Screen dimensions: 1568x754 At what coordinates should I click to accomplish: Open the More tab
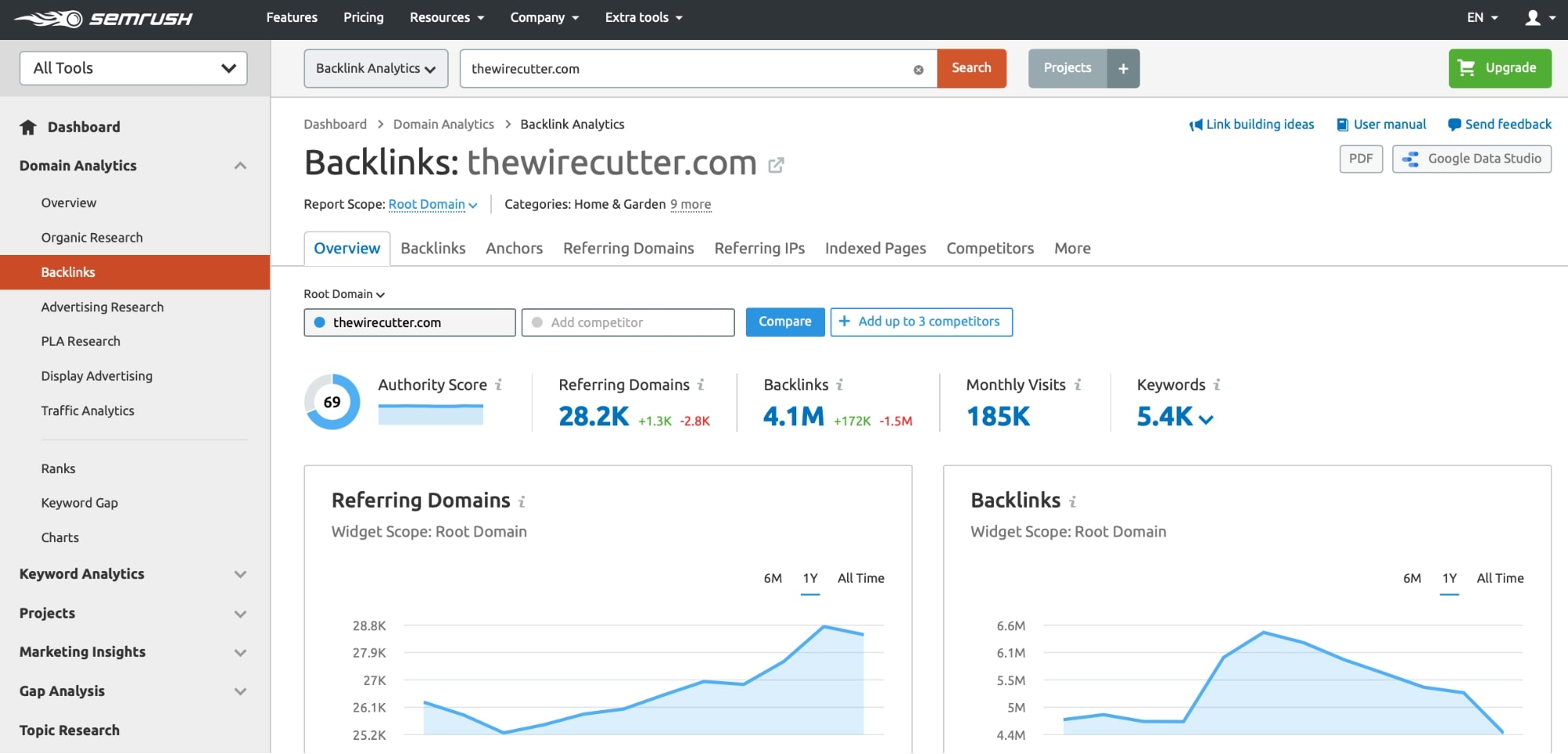(x=1072, y=249)
